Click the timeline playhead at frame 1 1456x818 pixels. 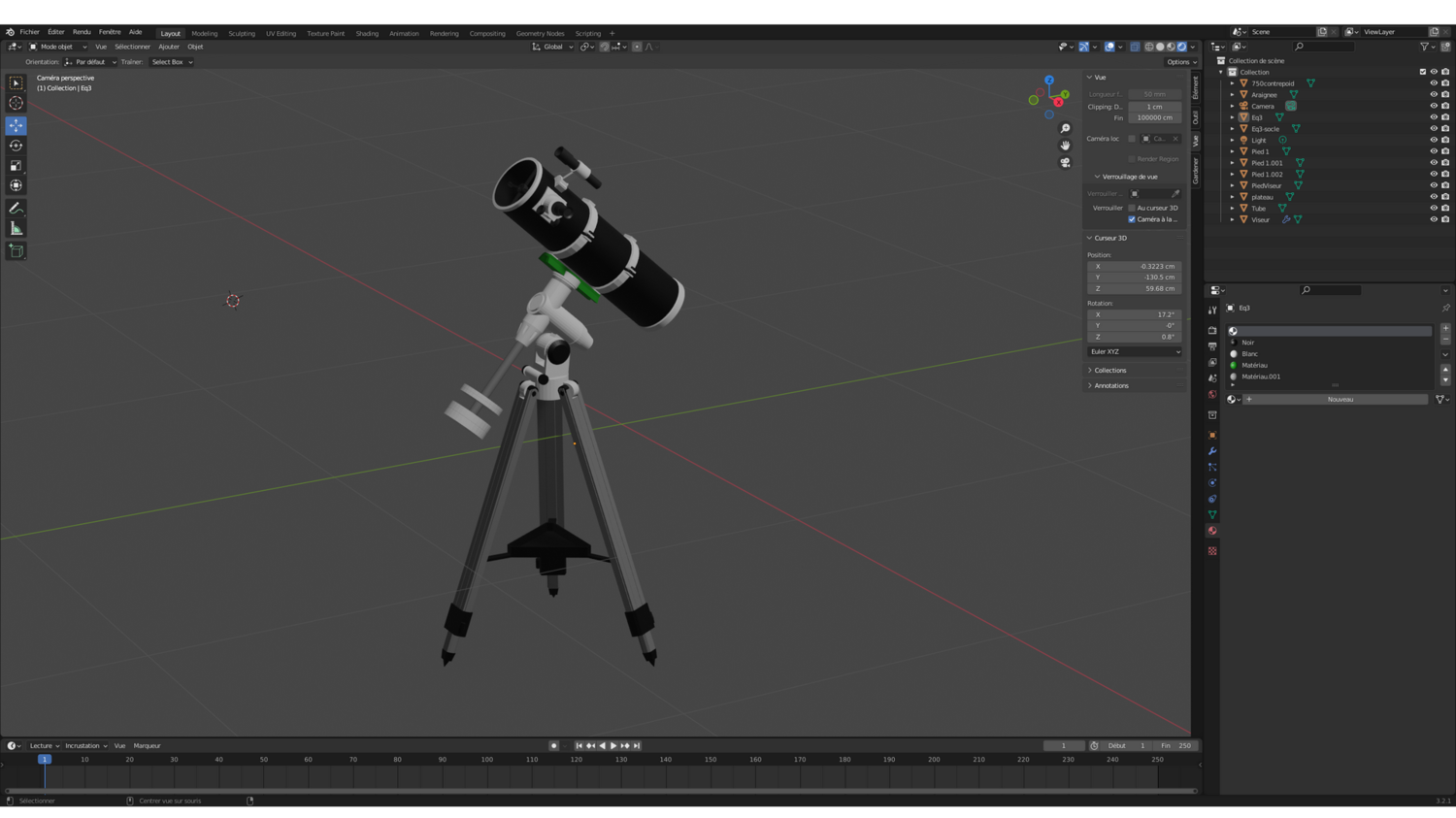click(x=44, y=760)
